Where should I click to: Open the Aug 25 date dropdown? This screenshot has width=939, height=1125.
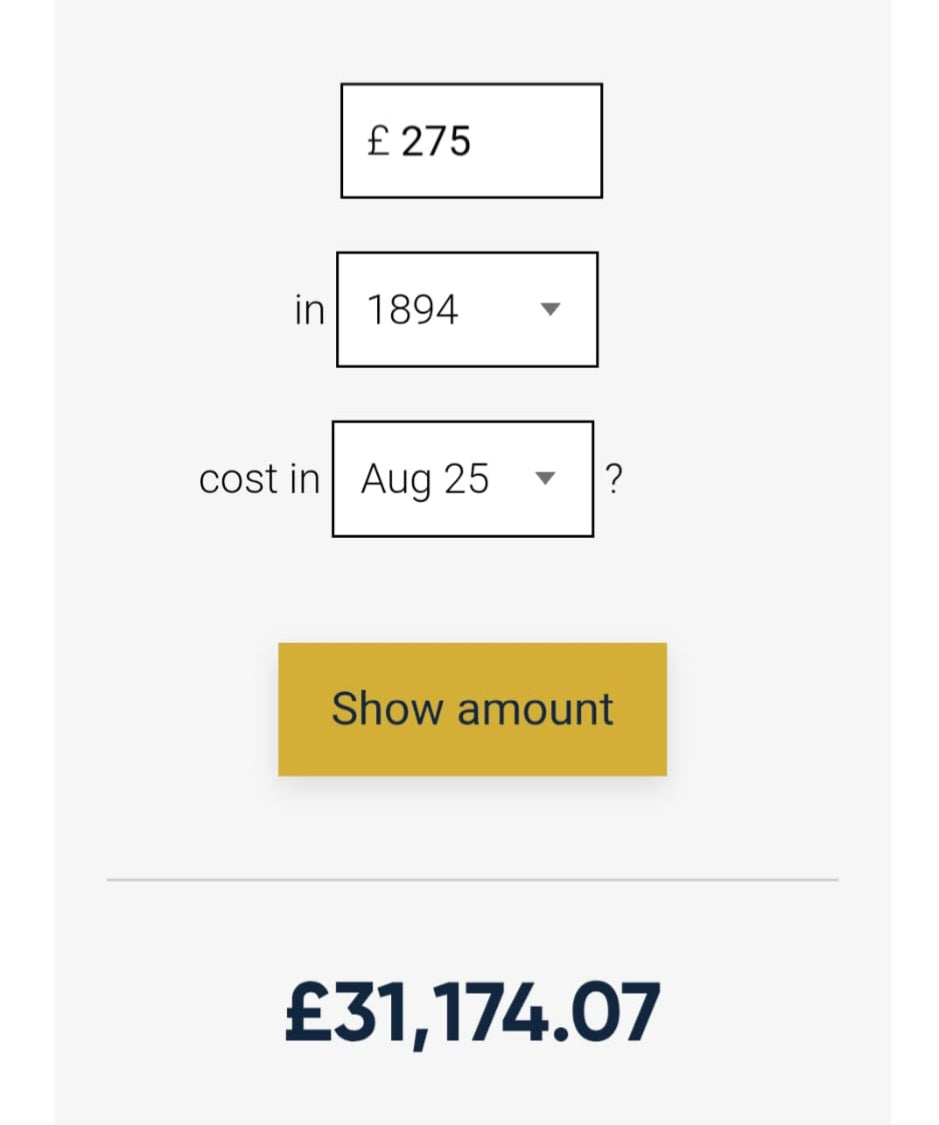(462, 479)
